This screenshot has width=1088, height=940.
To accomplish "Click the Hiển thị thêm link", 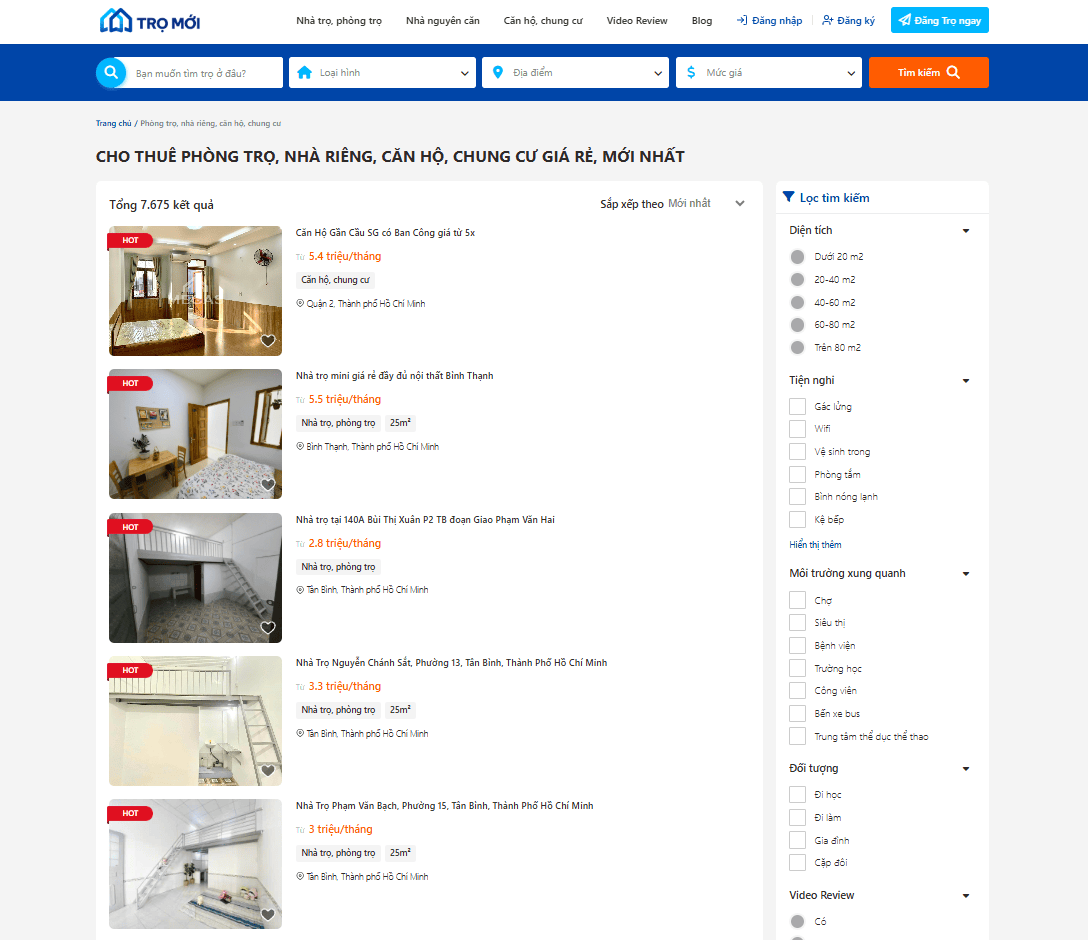I will (815, 545).
